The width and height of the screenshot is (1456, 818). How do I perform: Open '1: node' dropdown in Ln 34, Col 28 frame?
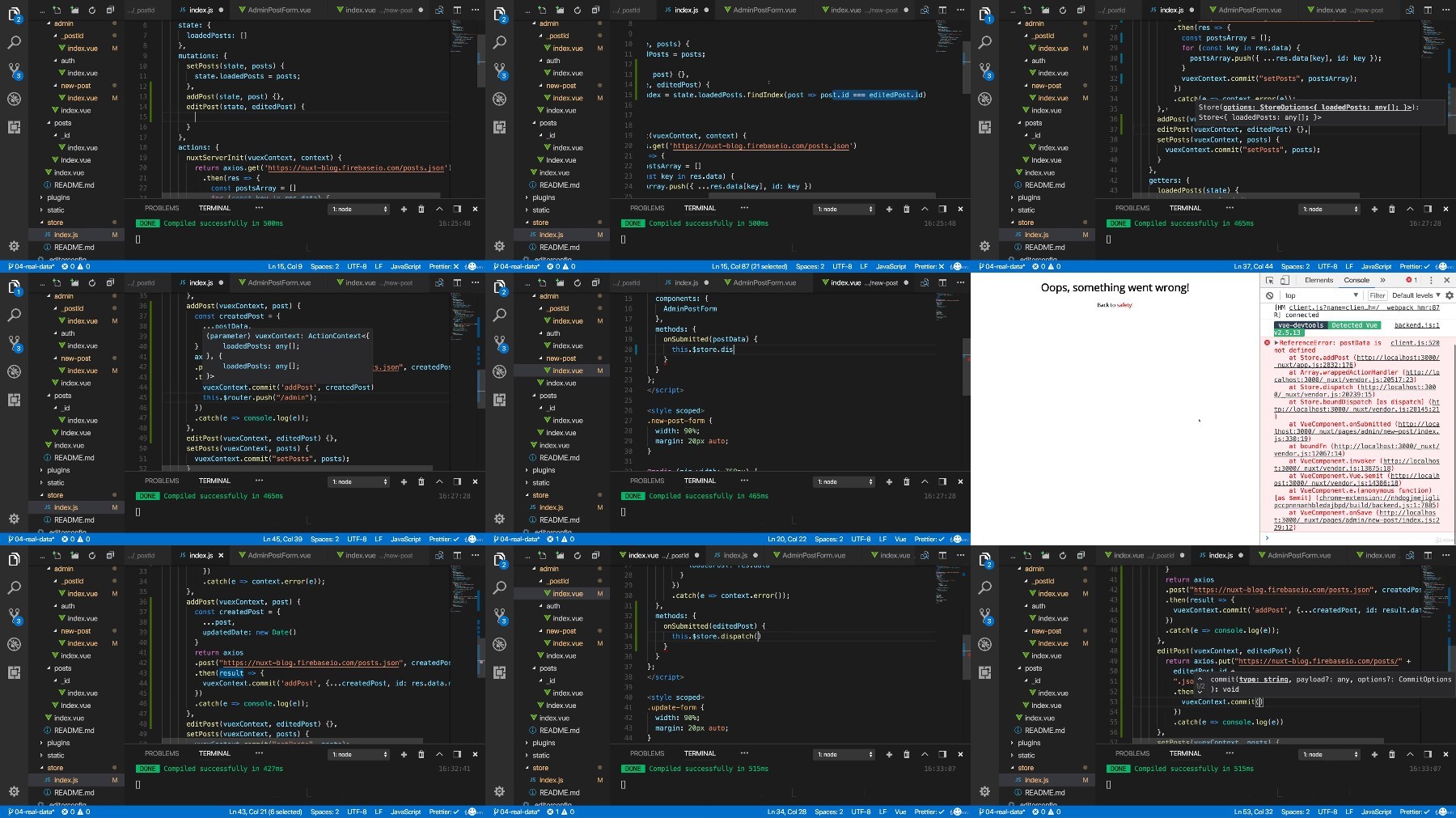pyautogui.click(x=844, y=754)
